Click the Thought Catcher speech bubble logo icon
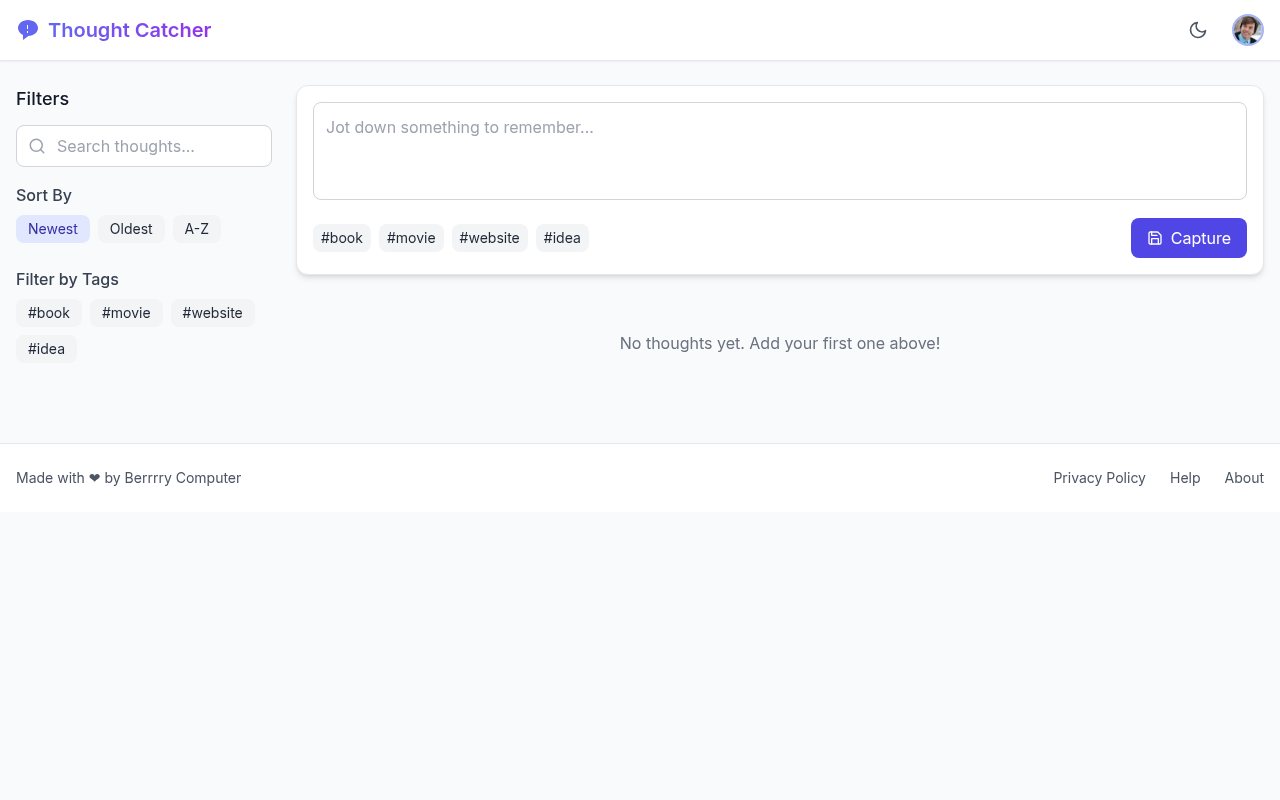 tap(27, 29)
